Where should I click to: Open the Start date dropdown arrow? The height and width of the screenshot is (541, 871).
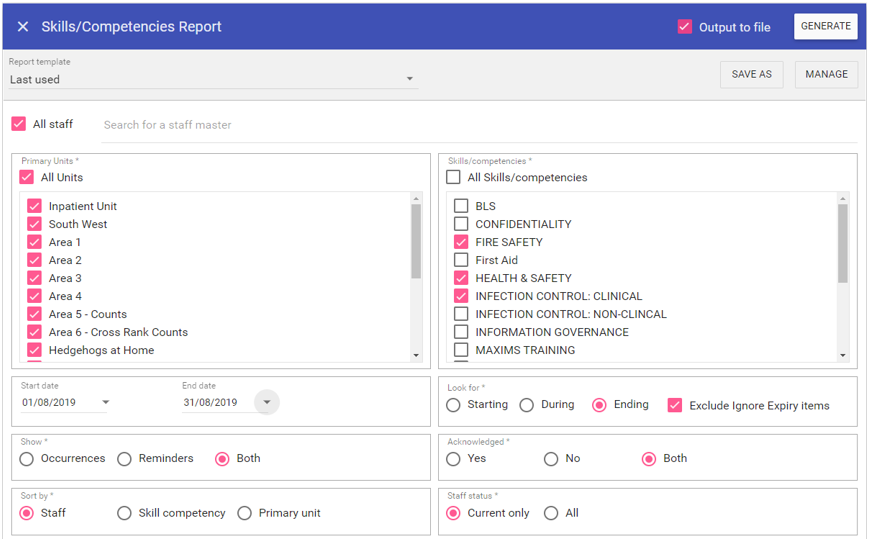click(x=106, y=403)
